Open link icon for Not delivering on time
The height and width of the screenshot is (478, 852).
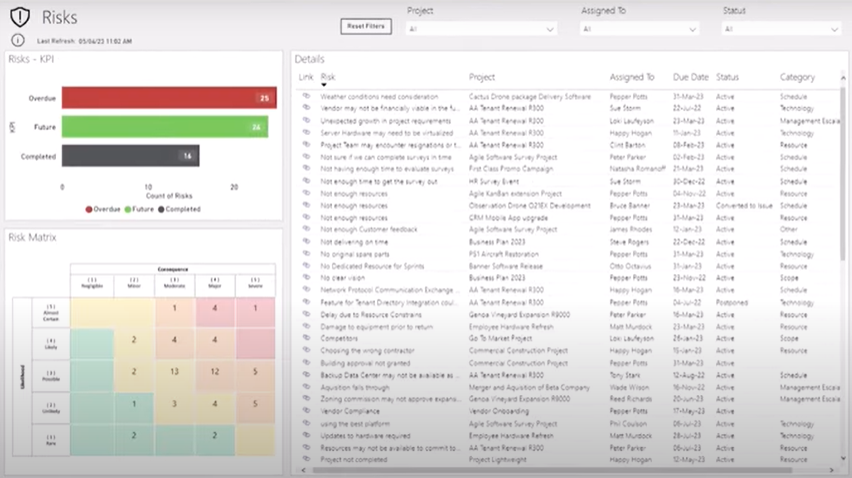tap(307, 242)
